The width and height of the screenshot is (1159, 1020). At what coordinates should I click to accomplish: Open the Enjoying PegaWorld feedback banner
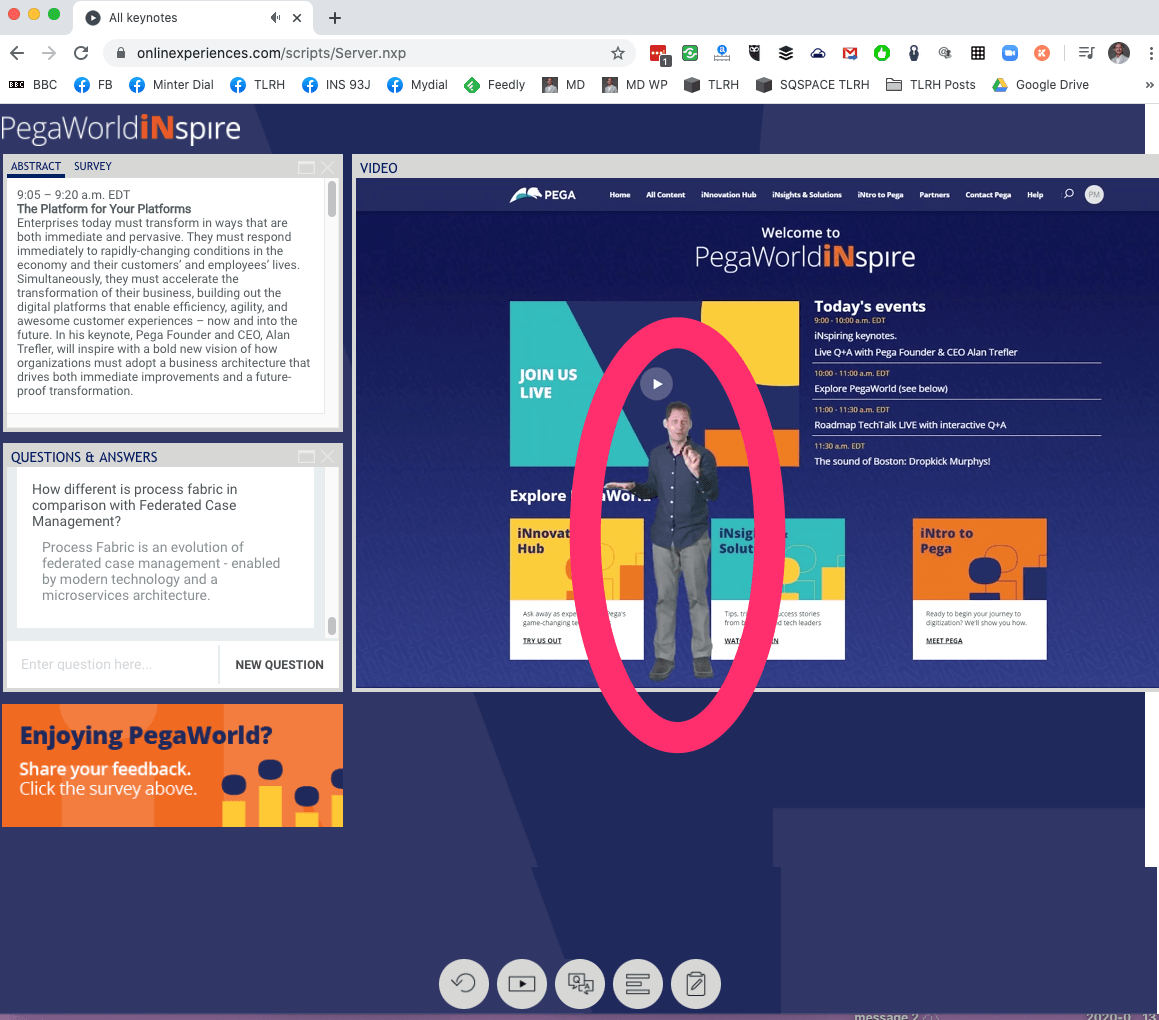tap(172, 765)
